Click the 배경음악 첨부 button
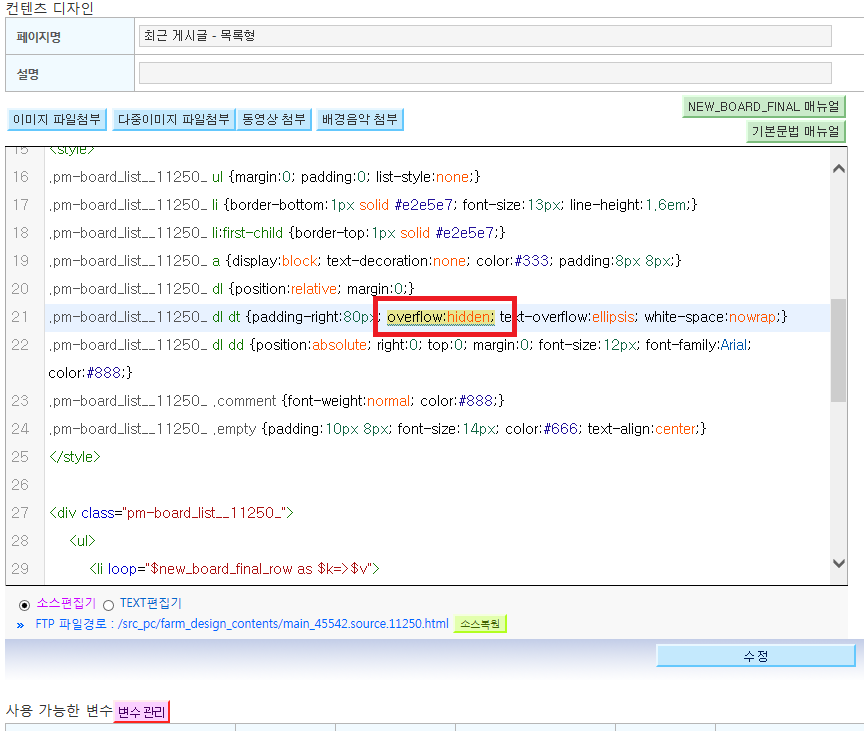Screen dimensions: 864x731 (x=360, y=120)
